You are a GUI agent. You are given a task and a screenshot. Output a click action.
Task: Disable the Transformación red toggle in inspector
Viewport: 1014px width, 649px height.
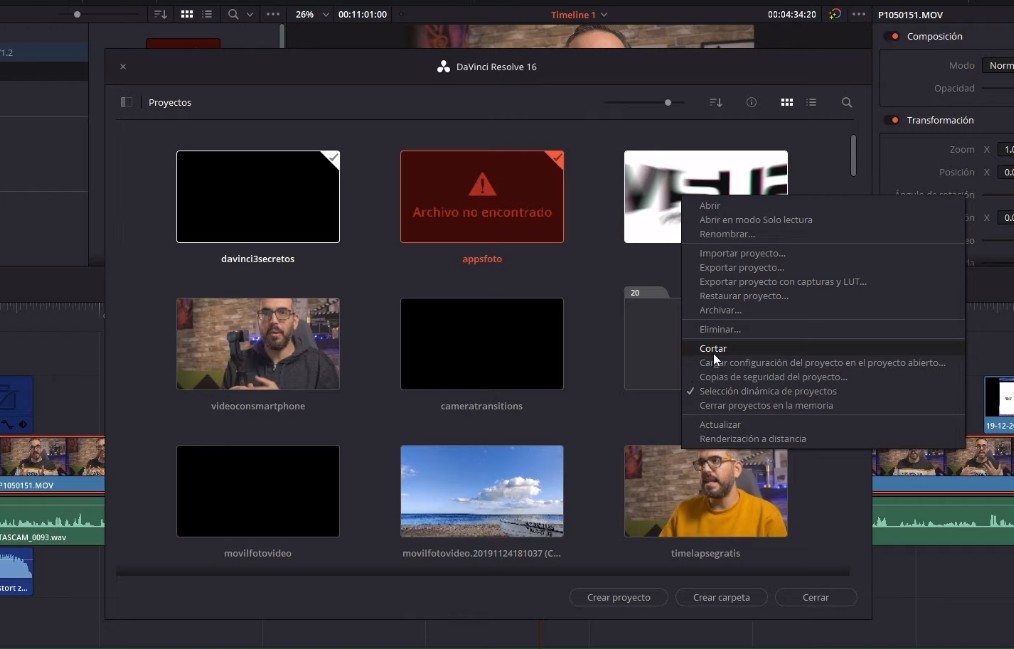893,120
